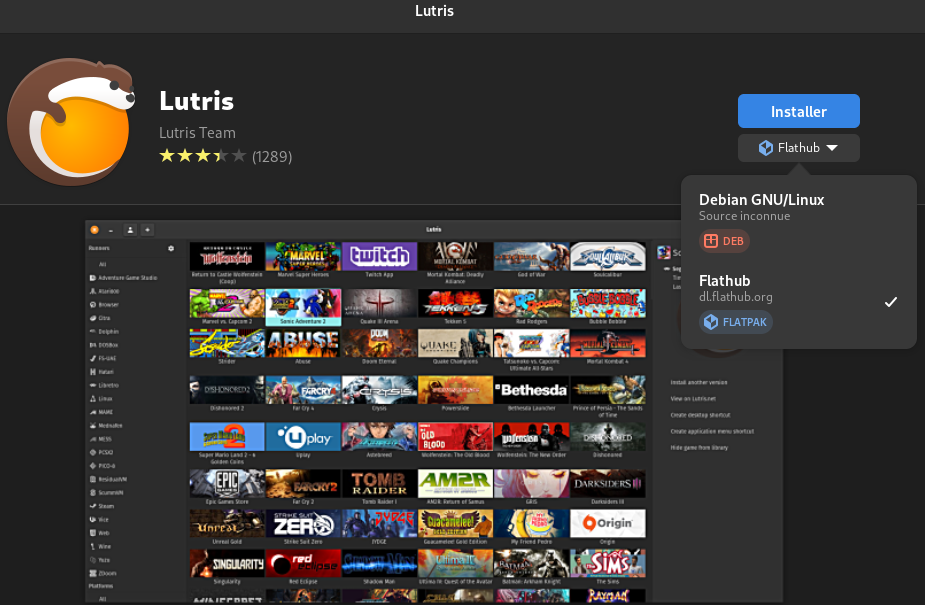
Task: Click the Lutris header bar title
Action: point(434,11)
